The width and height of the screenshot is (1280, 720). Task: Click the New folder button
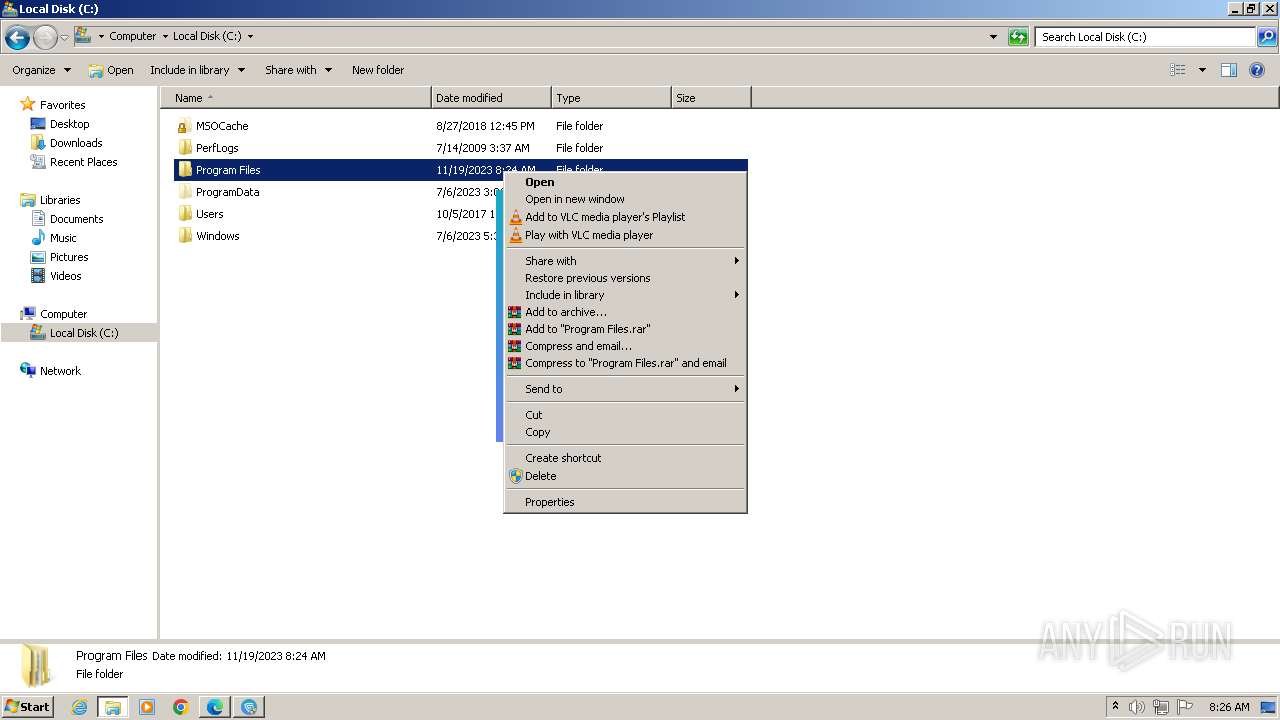tap(378, 70)
